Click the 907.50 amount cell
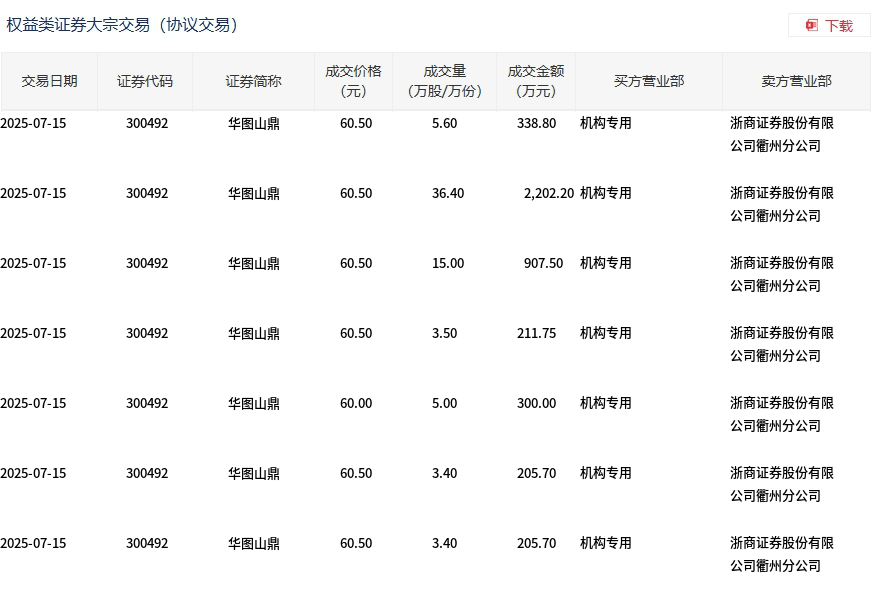The image size is (872, 602). pos(543,264)
